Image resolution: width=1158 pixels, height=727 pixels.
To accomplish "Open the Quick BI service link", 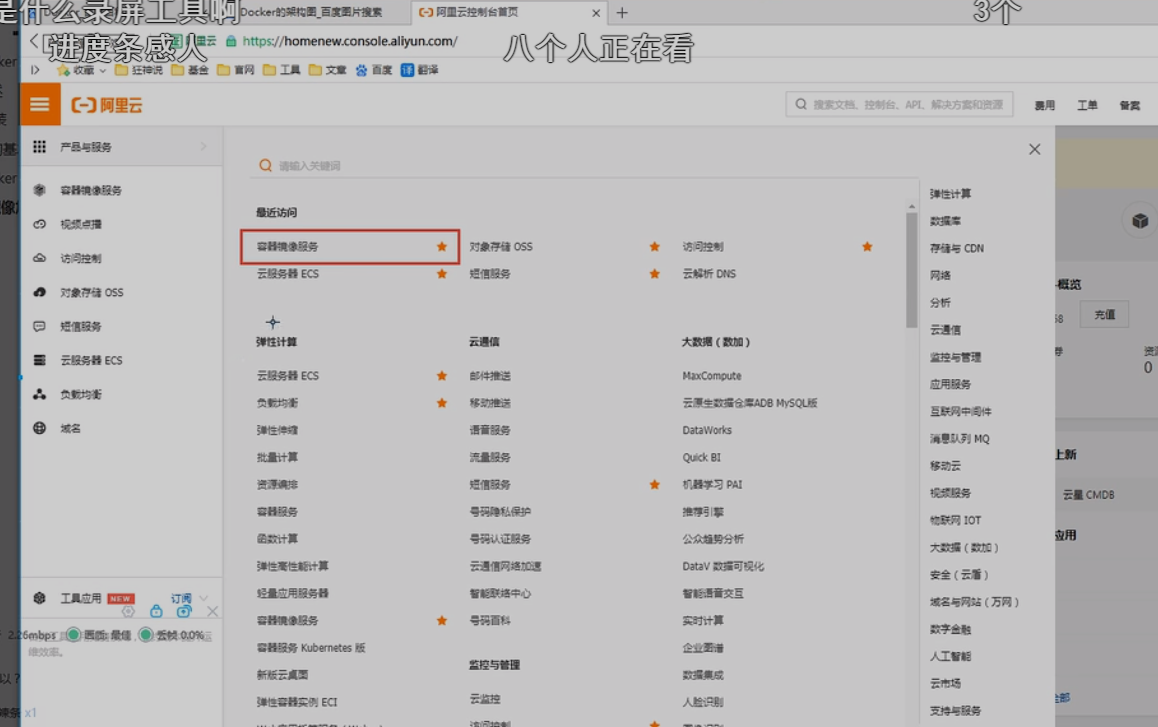I will coord(702,457).
